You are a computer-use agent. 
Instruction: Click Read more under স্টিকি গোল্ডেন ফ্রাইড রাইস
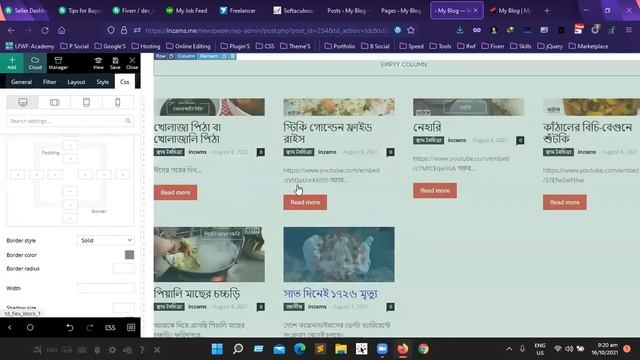coord(305,202)
